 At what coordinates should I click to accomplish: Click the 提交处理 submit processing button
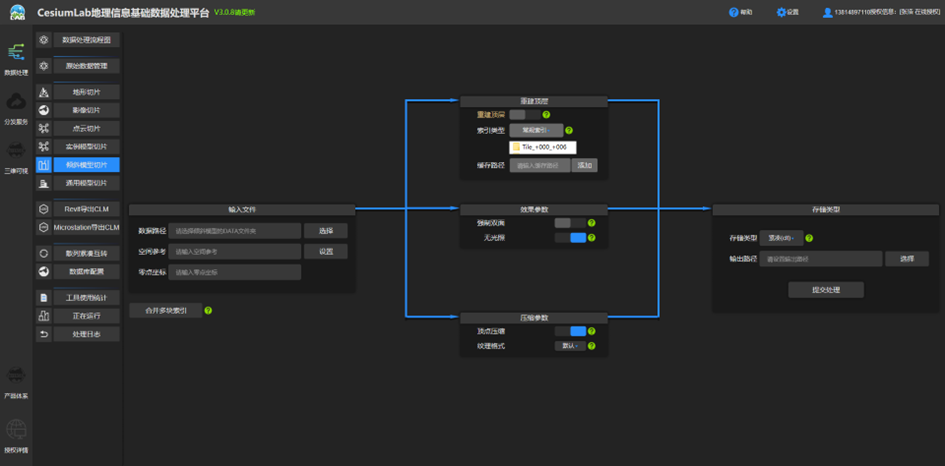pyautogui.click(x=826, y=290)
